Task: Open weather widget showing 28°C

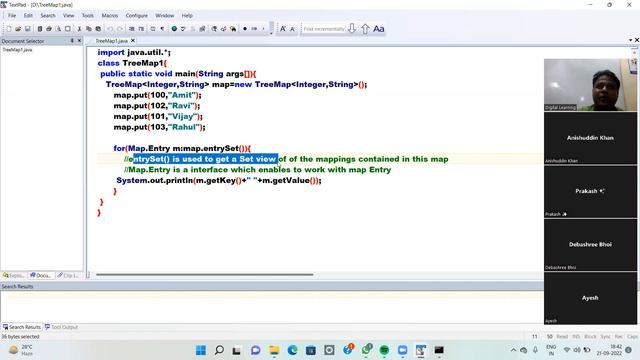Action: coord(20,350)
